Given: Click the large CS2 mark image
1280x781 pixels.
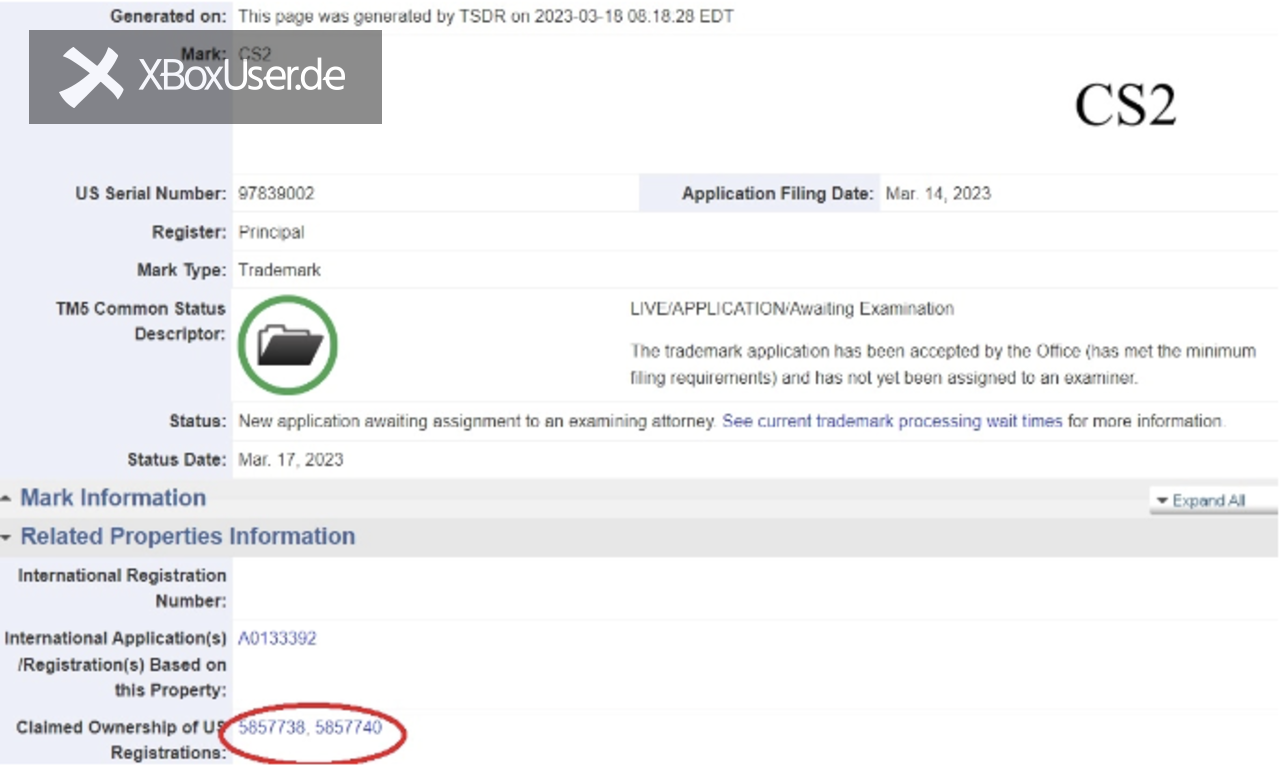Looking at the screenshot, I should (x=1125, y=104).
